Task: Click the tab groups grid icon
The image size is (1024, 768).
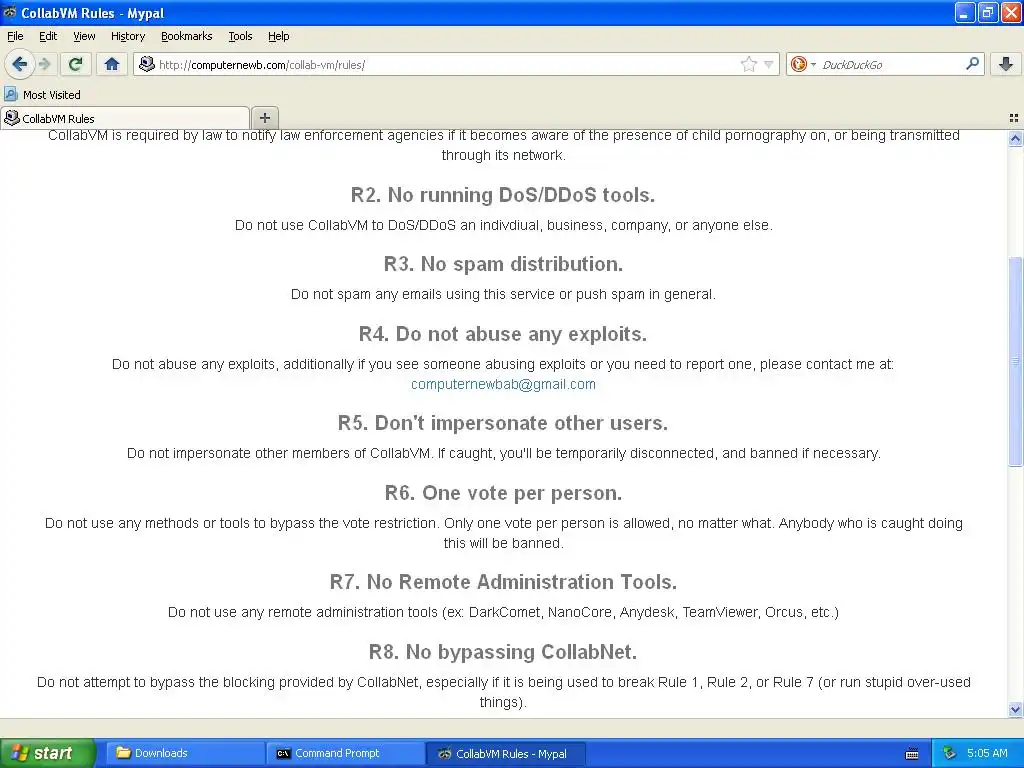Action: point(1014,118)
